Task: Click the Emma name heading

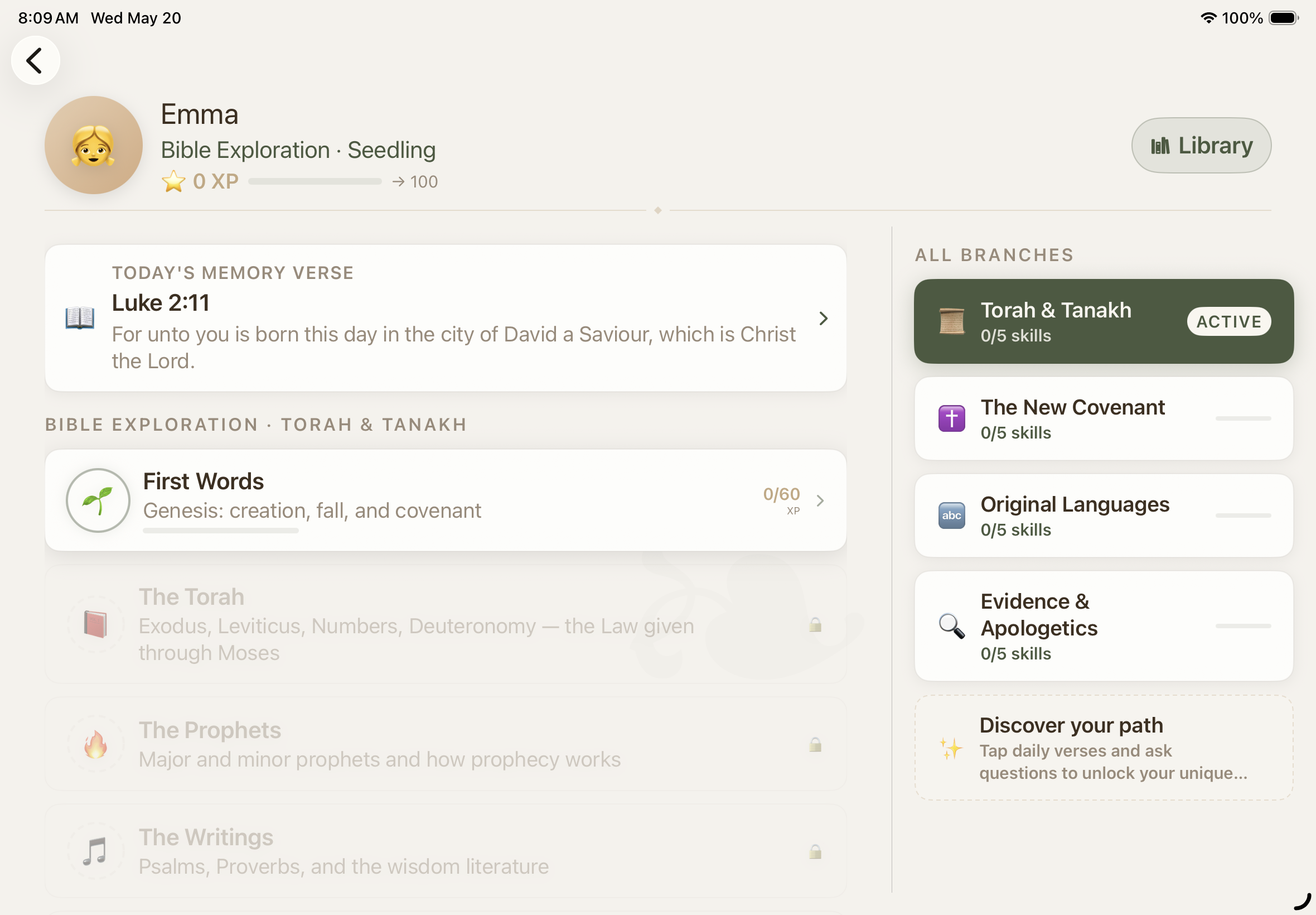Action: click(200, 114)
